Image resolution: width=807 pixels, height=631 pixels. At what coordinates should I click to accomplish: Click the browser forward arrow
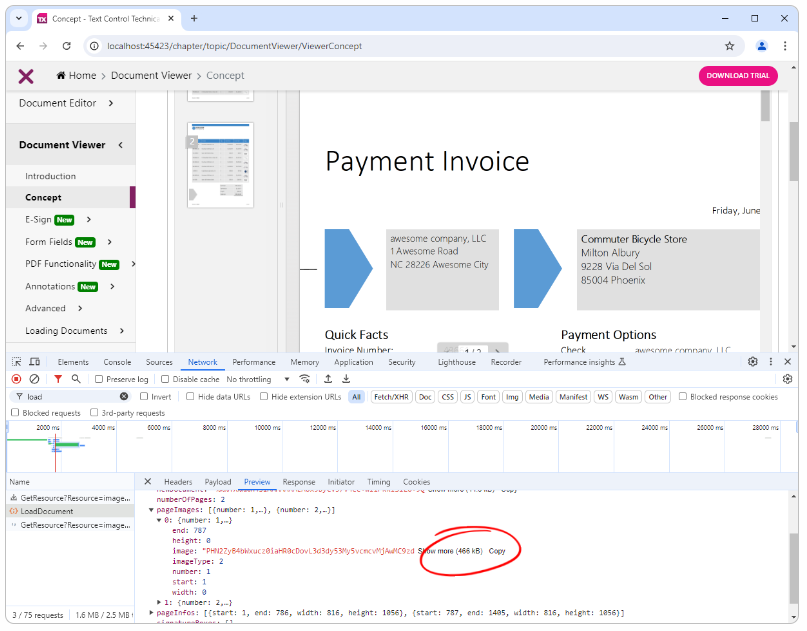43,46
